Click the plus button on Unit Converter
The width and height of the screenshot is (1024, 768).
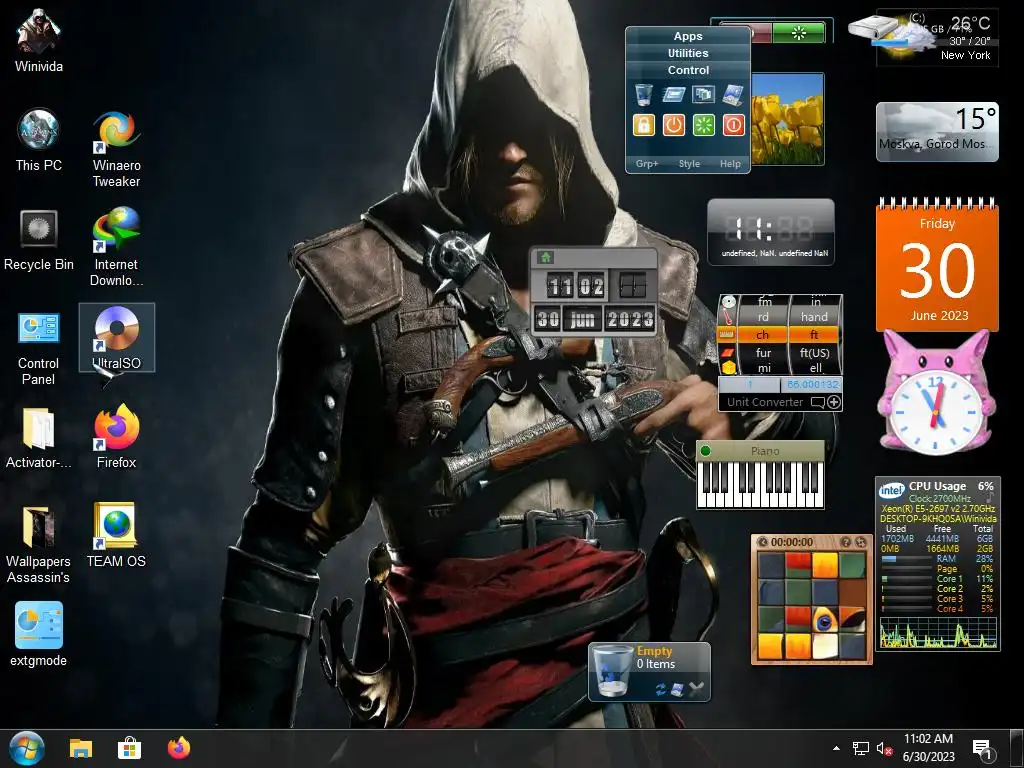tap(834, 402)
